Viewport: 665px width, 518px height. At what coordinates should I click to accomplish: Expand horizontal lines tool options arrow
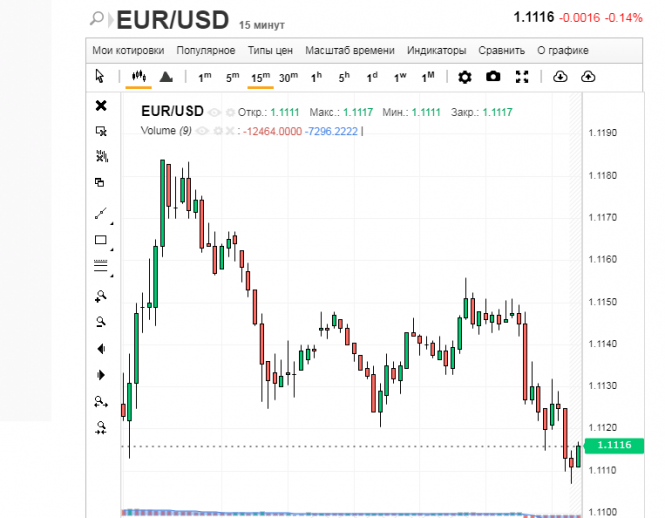pyautogui.click(x=112, y=276)
